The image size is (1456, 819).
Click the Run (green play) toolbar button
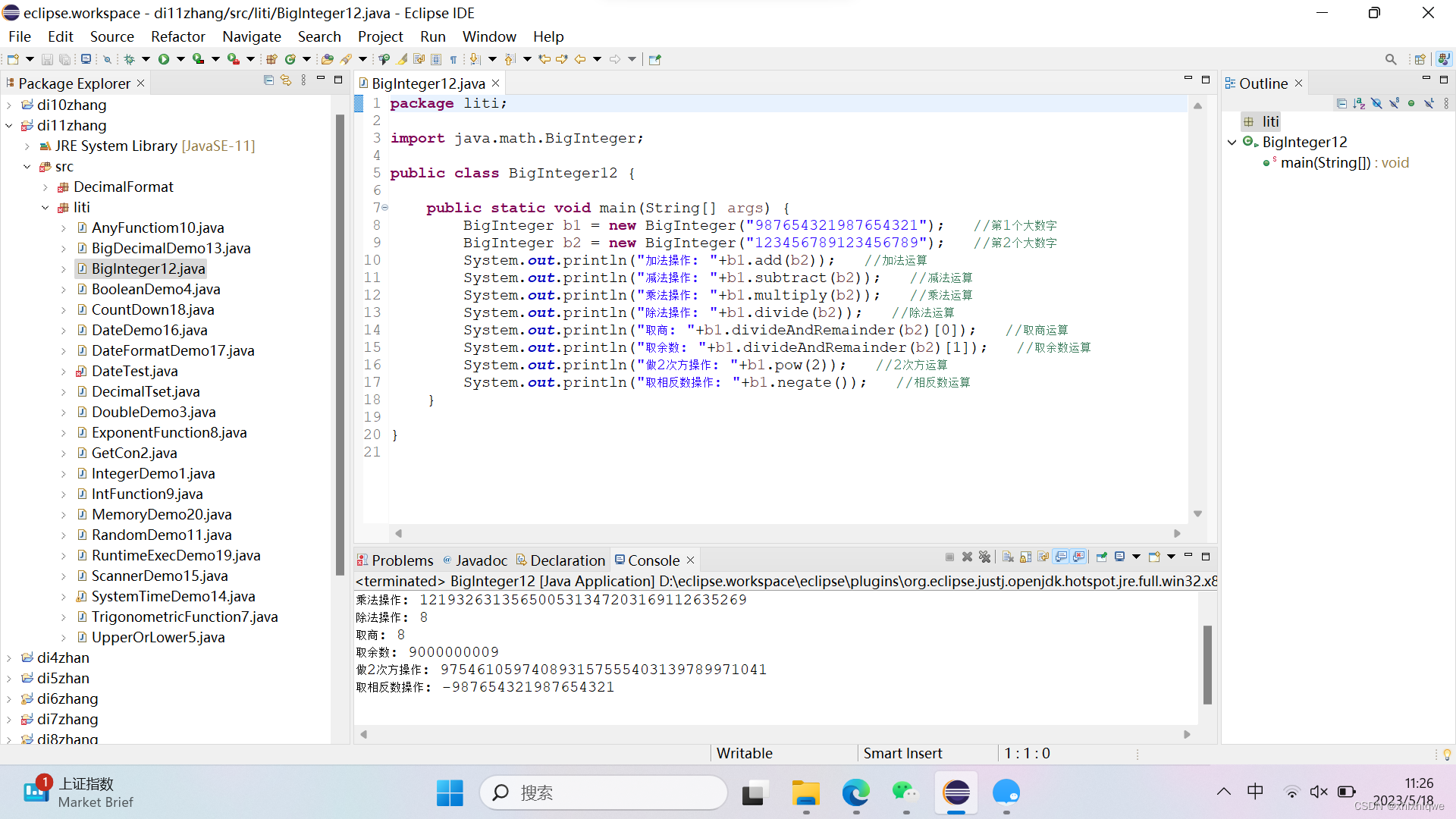[x=164, y=59]
